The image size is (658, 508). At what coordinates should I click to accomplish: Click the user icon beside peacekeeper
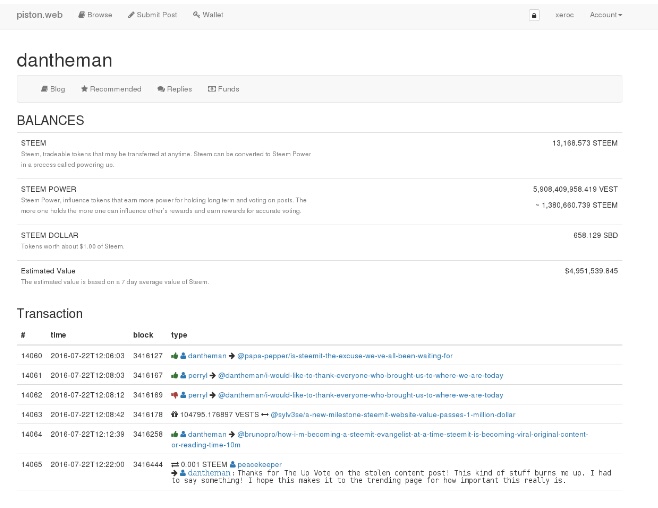pos(233,464)
